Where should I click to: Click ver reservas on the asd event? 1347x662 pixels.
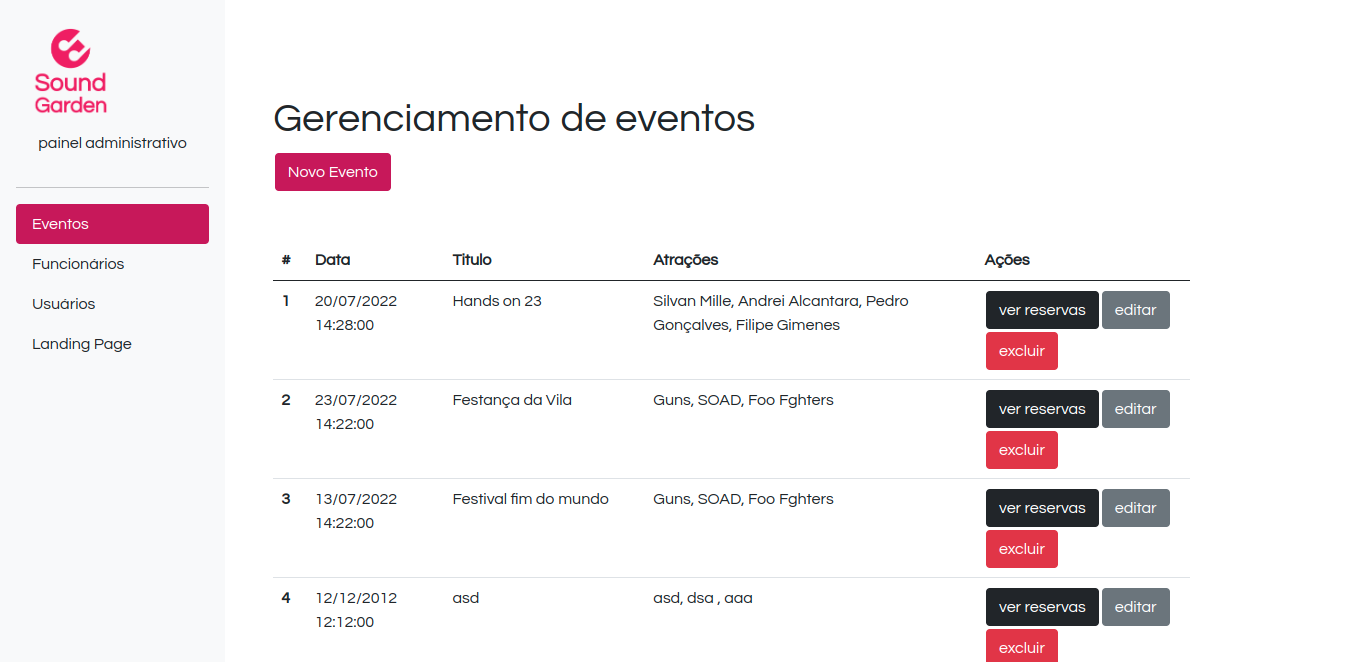pos(1041,606)
